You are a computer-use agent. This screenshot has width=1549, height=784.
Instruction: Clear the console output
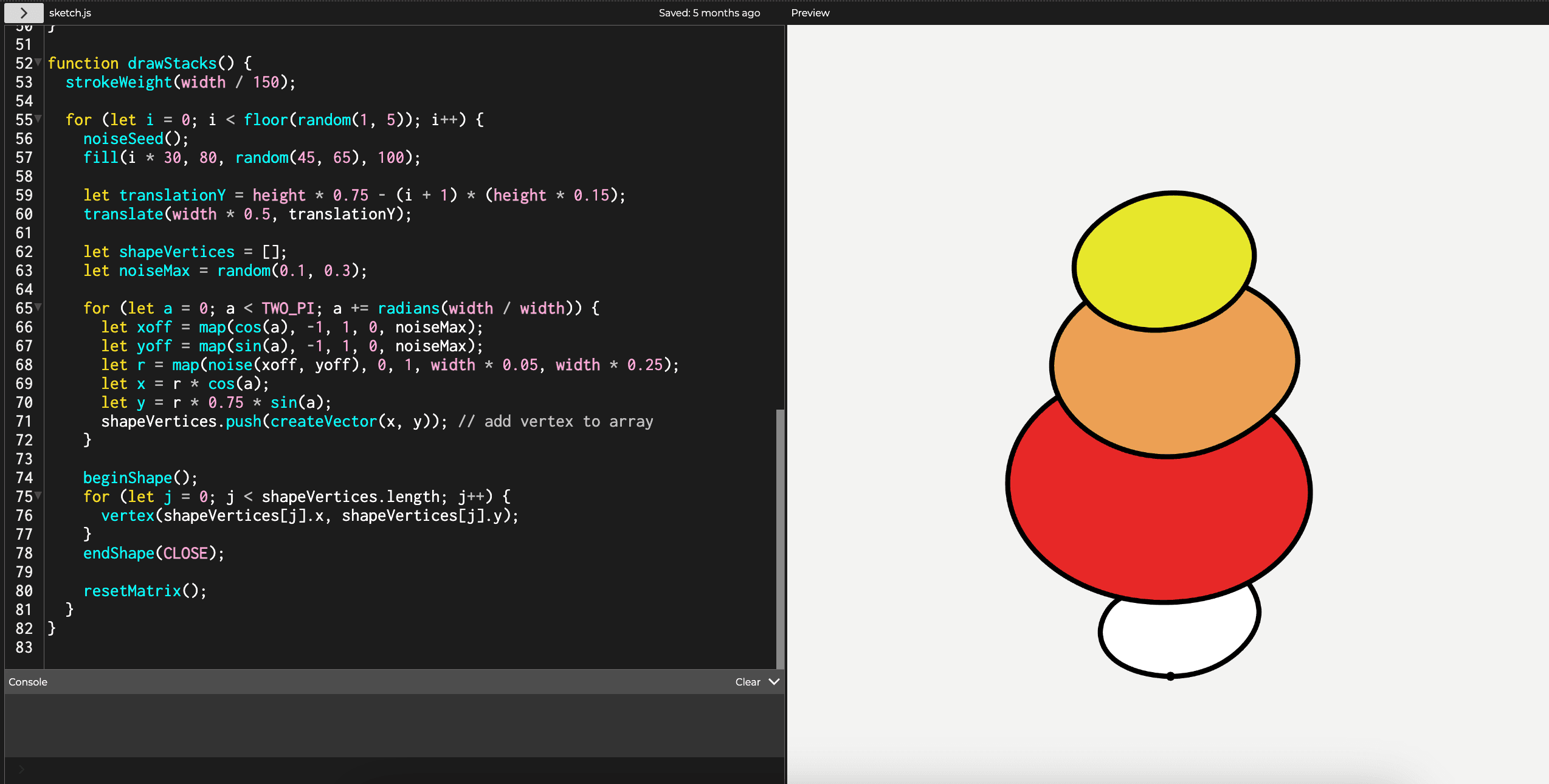tap(747, 682)
